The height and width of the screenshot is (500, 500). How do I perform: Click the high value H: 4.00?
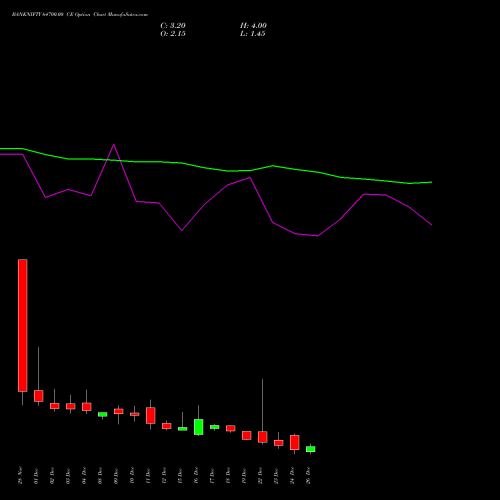(x=253, y=26)
